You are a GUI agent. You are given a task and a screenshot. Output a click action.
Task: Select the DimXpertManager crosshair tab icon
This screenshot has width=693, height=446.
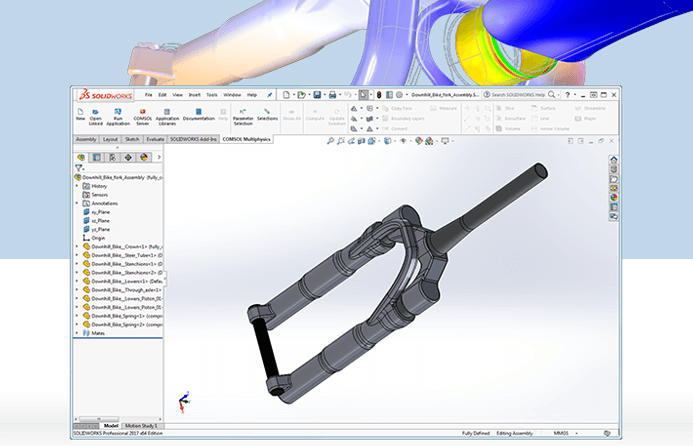click(128, 157)
